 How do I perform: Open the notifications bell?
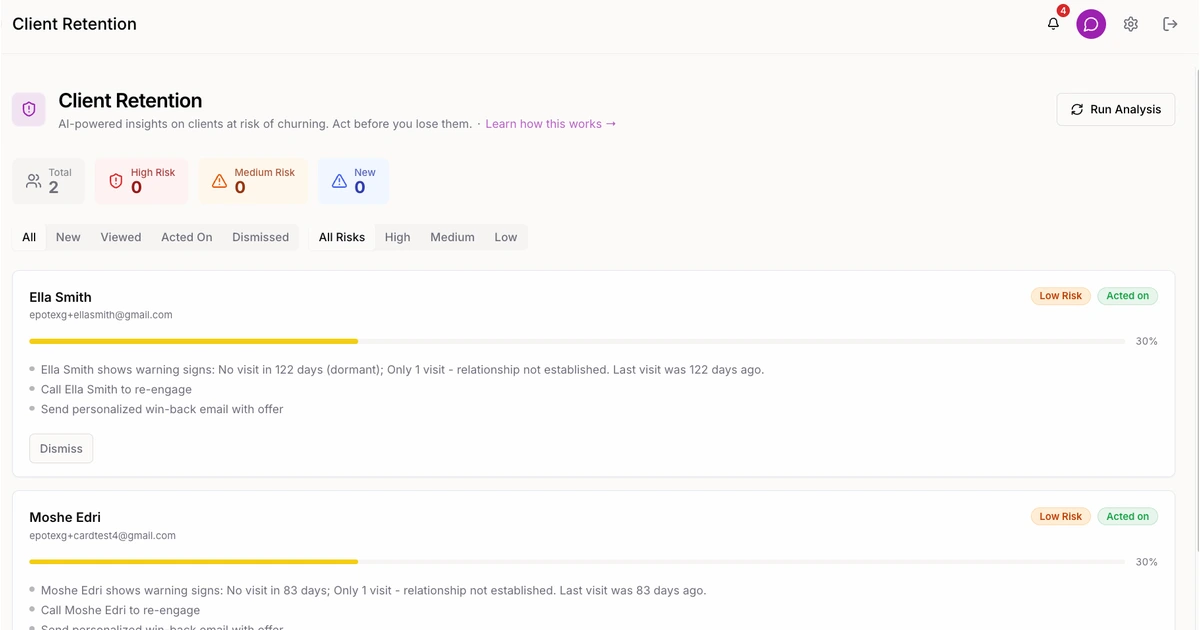coord(1053,24)
